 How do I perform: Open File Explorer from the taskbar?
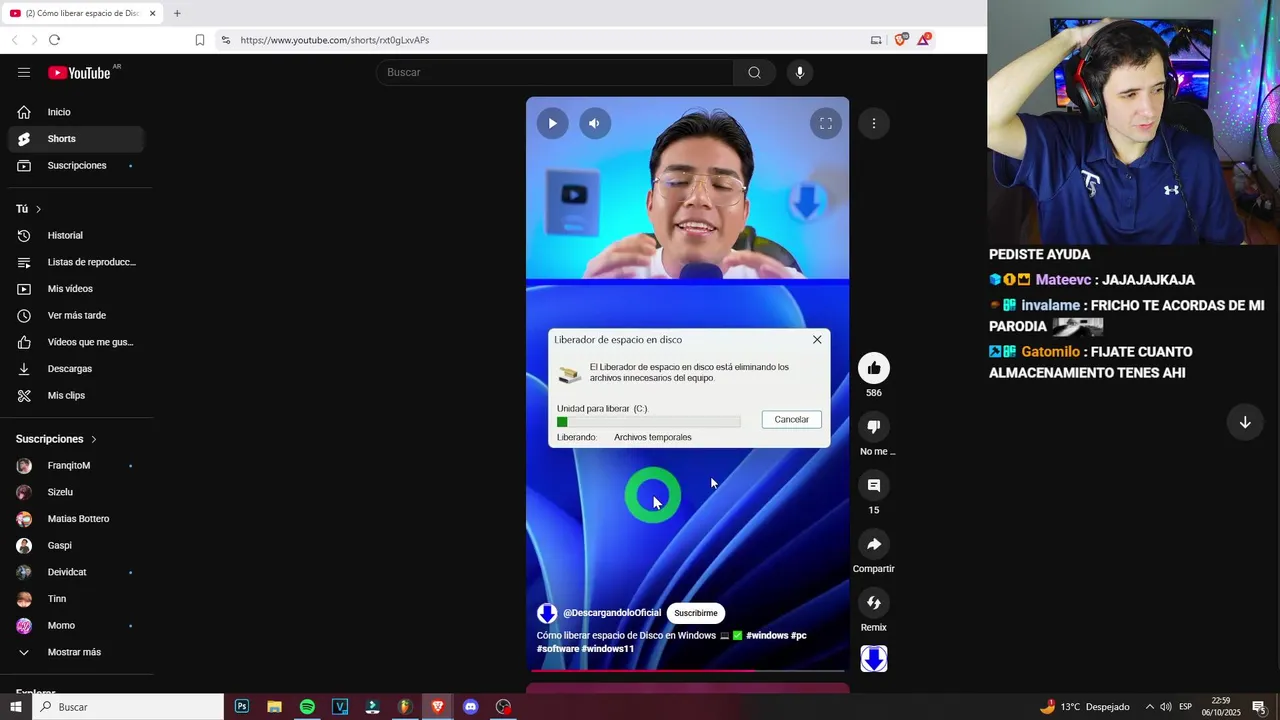(274, 707)
